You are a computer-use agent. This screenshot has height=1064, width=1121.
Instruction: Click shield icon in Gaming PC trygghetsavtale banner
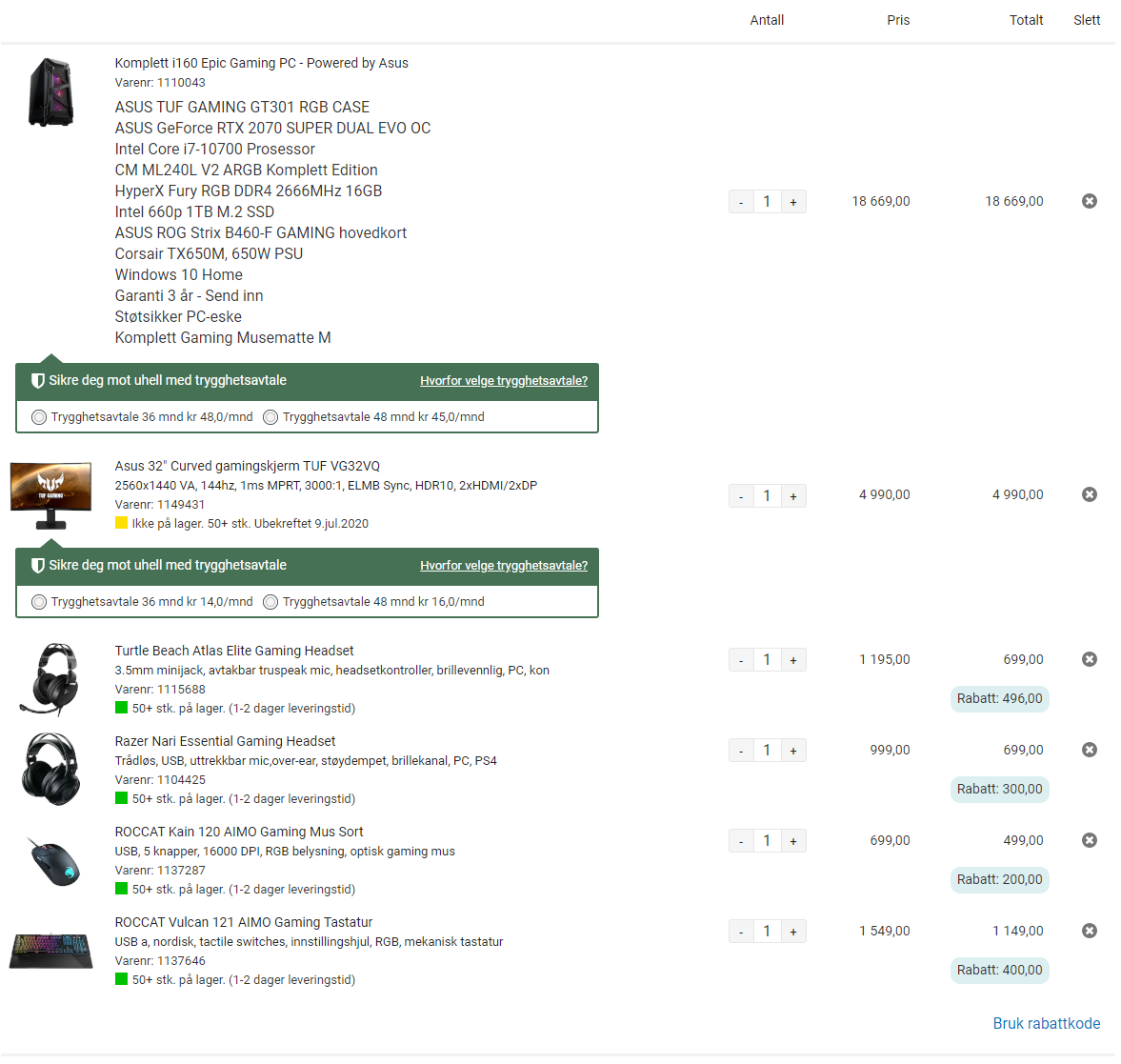[38, 380]
